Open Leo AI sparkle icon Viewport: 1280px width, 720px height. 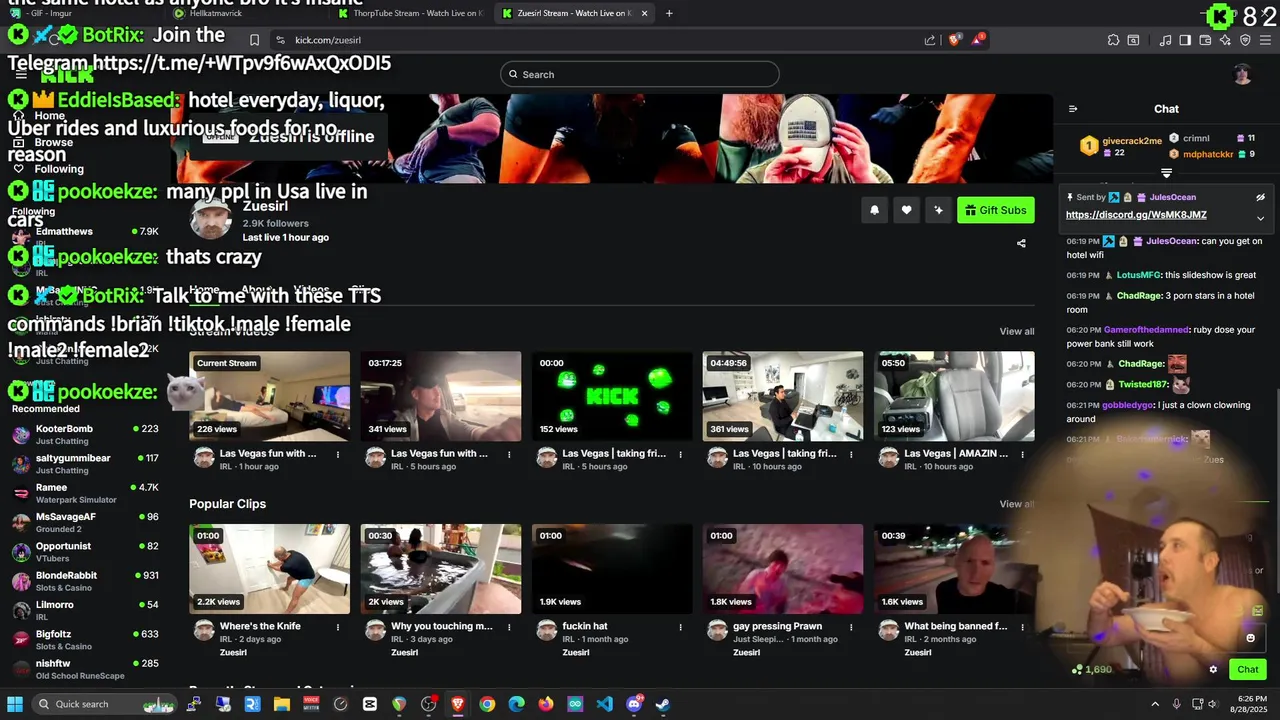coord(1225,40)
